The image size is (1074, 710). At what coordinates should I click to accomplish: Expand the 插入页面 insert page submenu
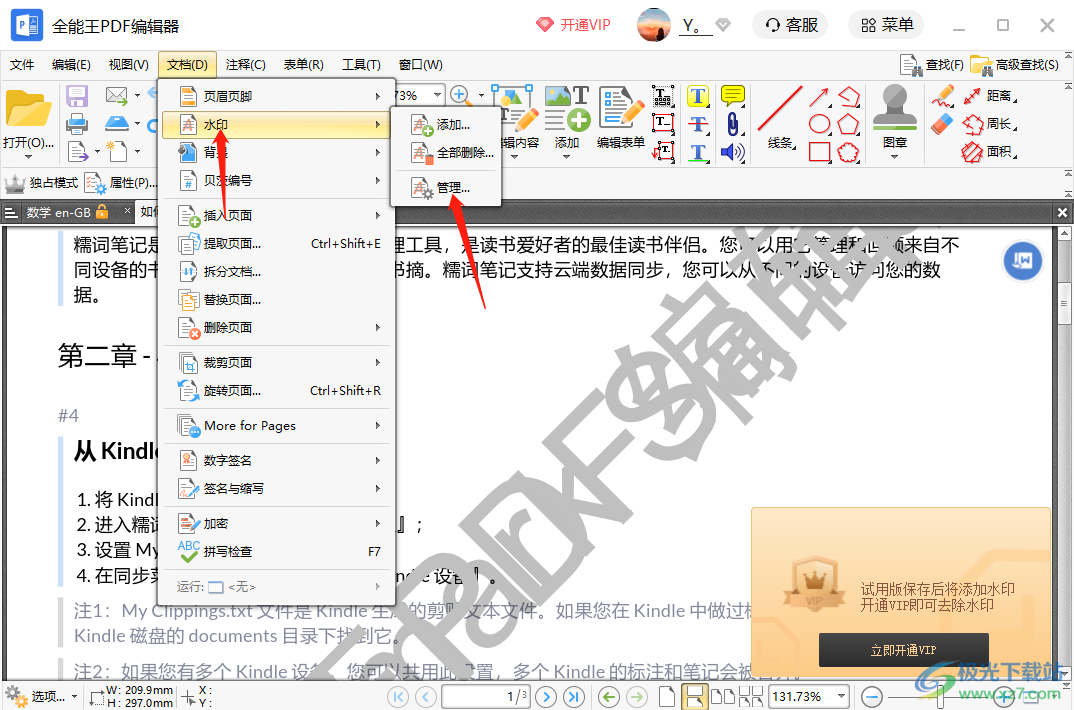[x=276, y=215]
